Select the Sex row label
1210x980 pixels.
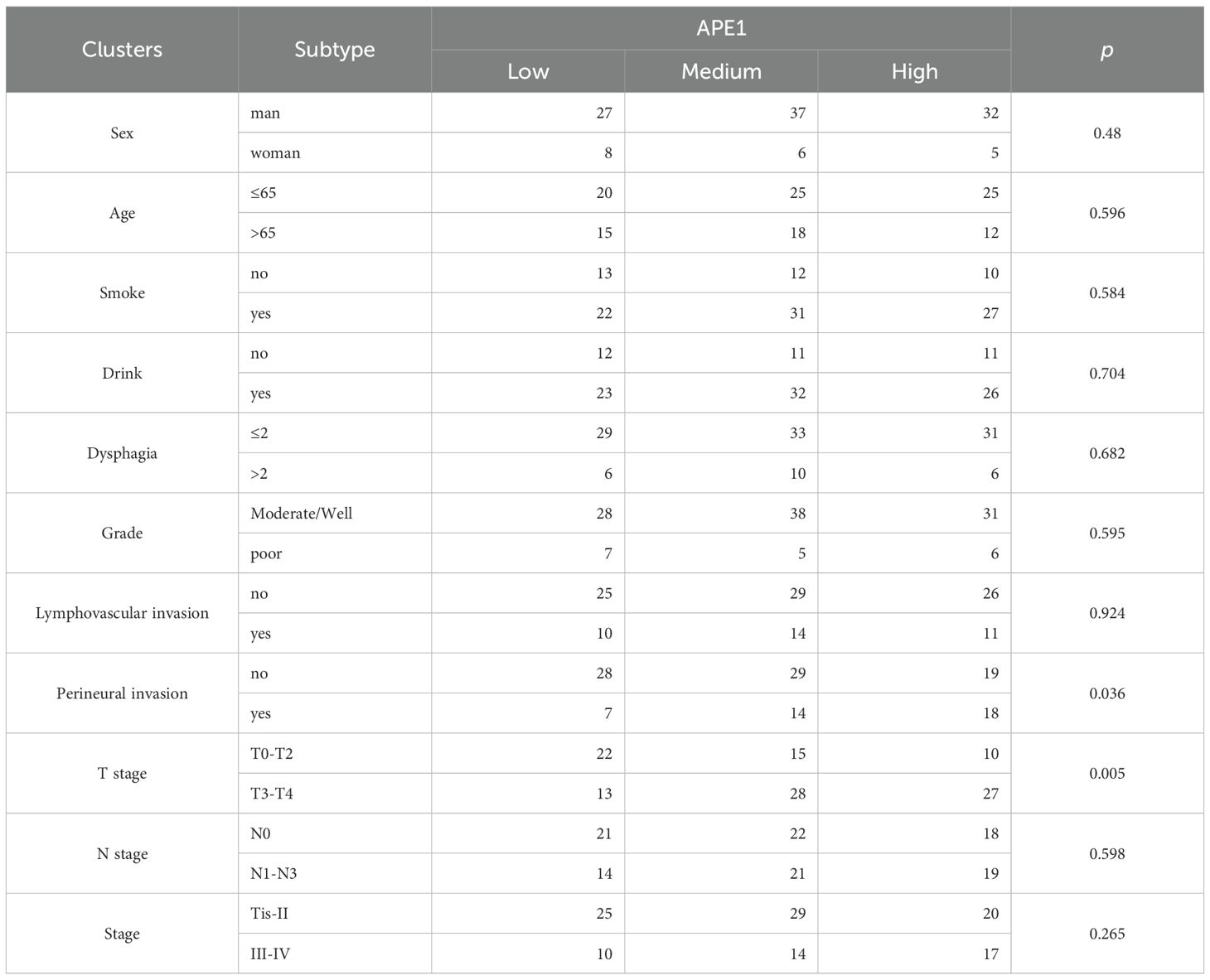click(x=122, y=133)
